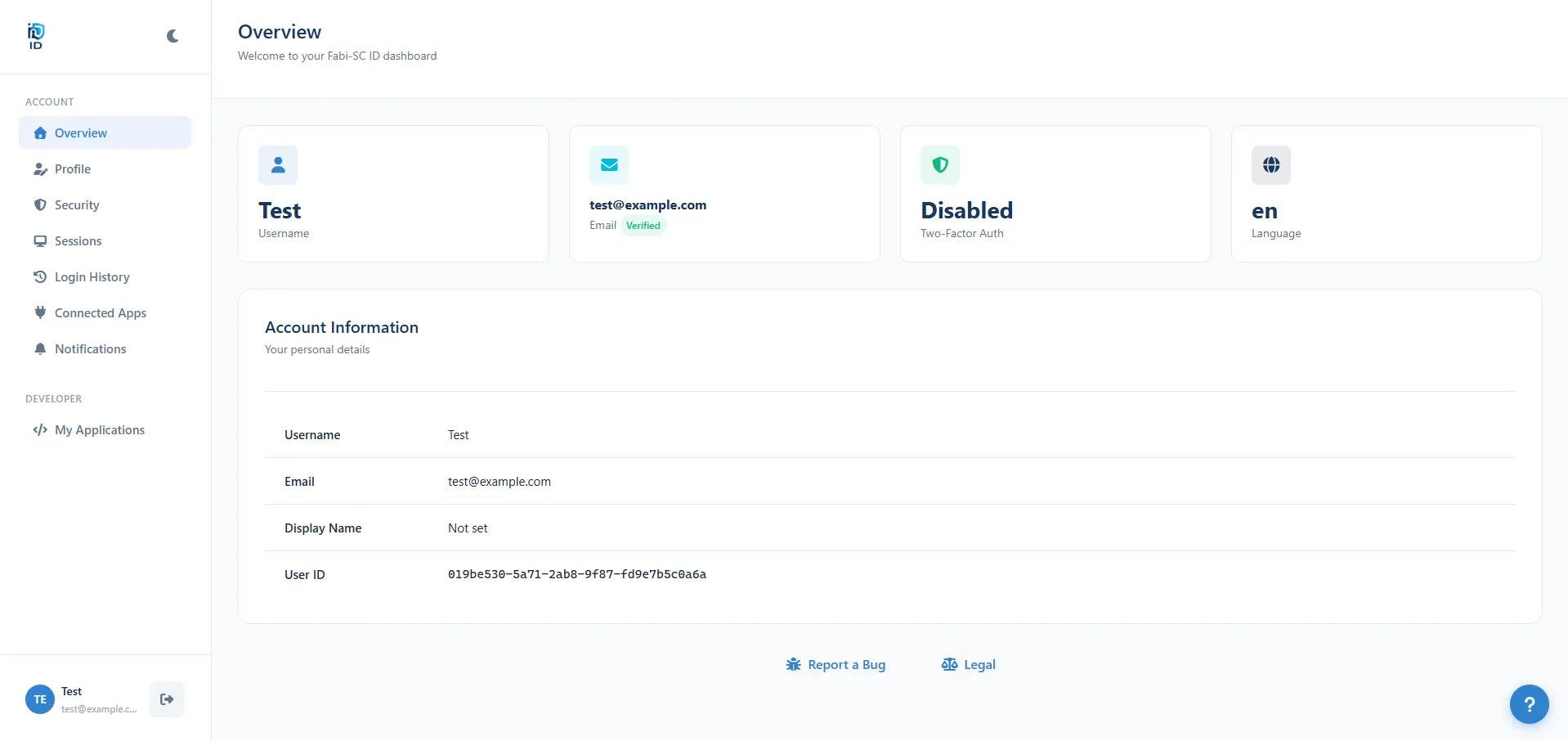Open My Applications under Developer
1568x741 pixels.
tap(99, 430)
